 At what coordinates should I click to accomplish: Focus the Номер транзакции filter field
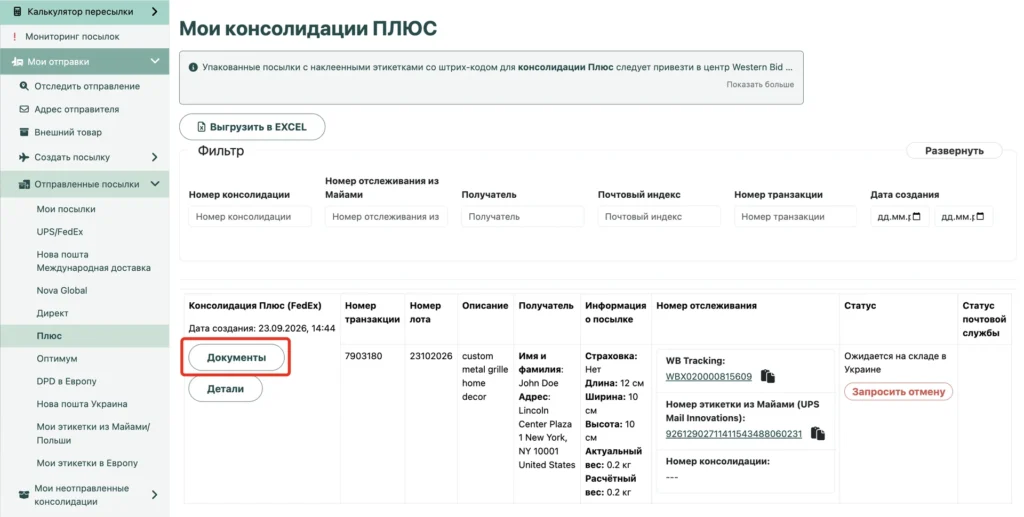pyautogui.click(x=795, y=217)
